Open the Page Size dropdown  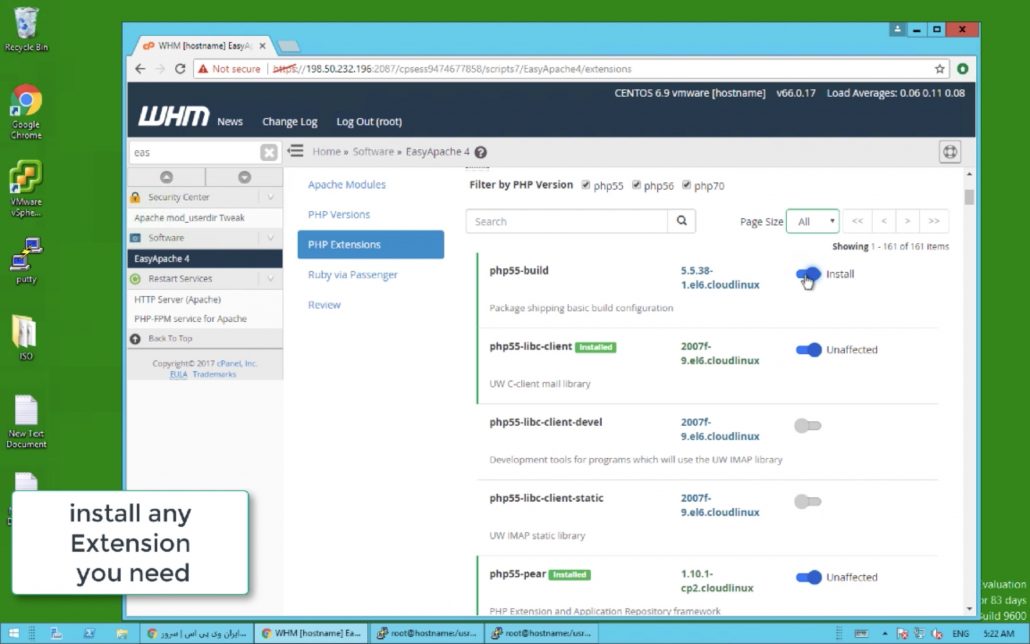click(x=812, y=221)
